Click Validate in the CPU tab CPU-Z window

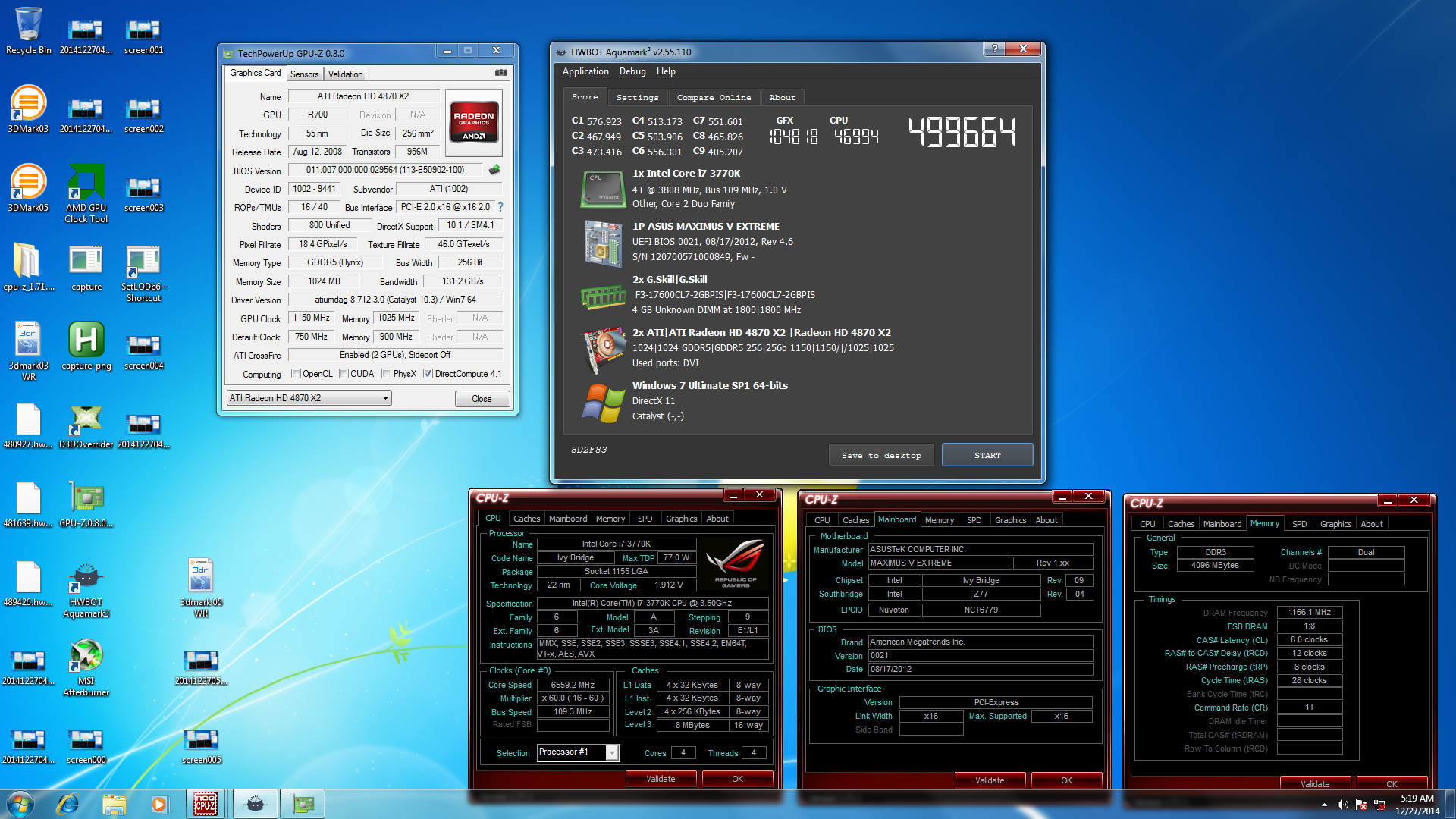tap(661, 779)
